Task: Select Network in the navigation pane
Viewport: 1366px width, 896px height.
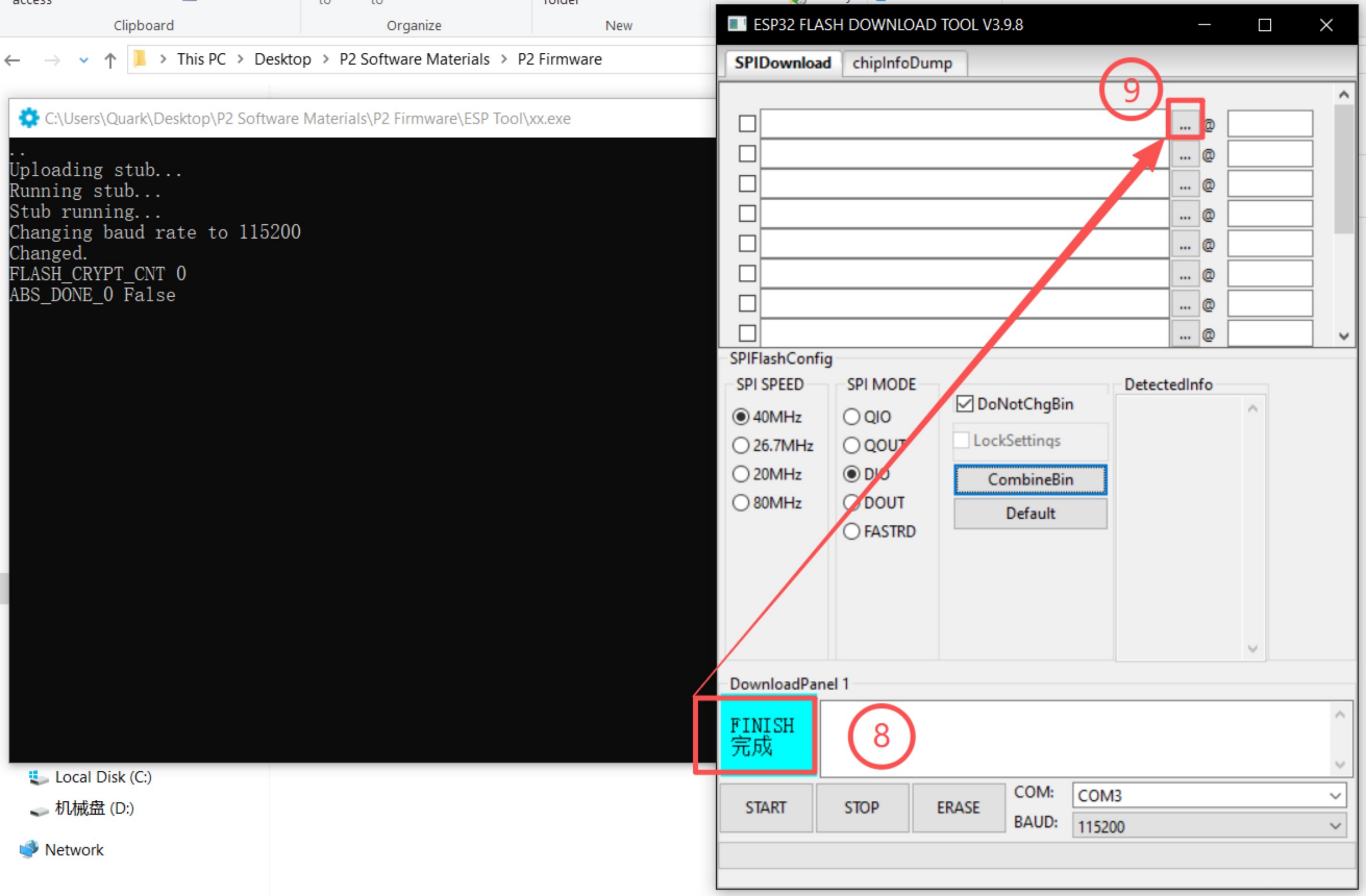Action: click(x=62, y=849)
